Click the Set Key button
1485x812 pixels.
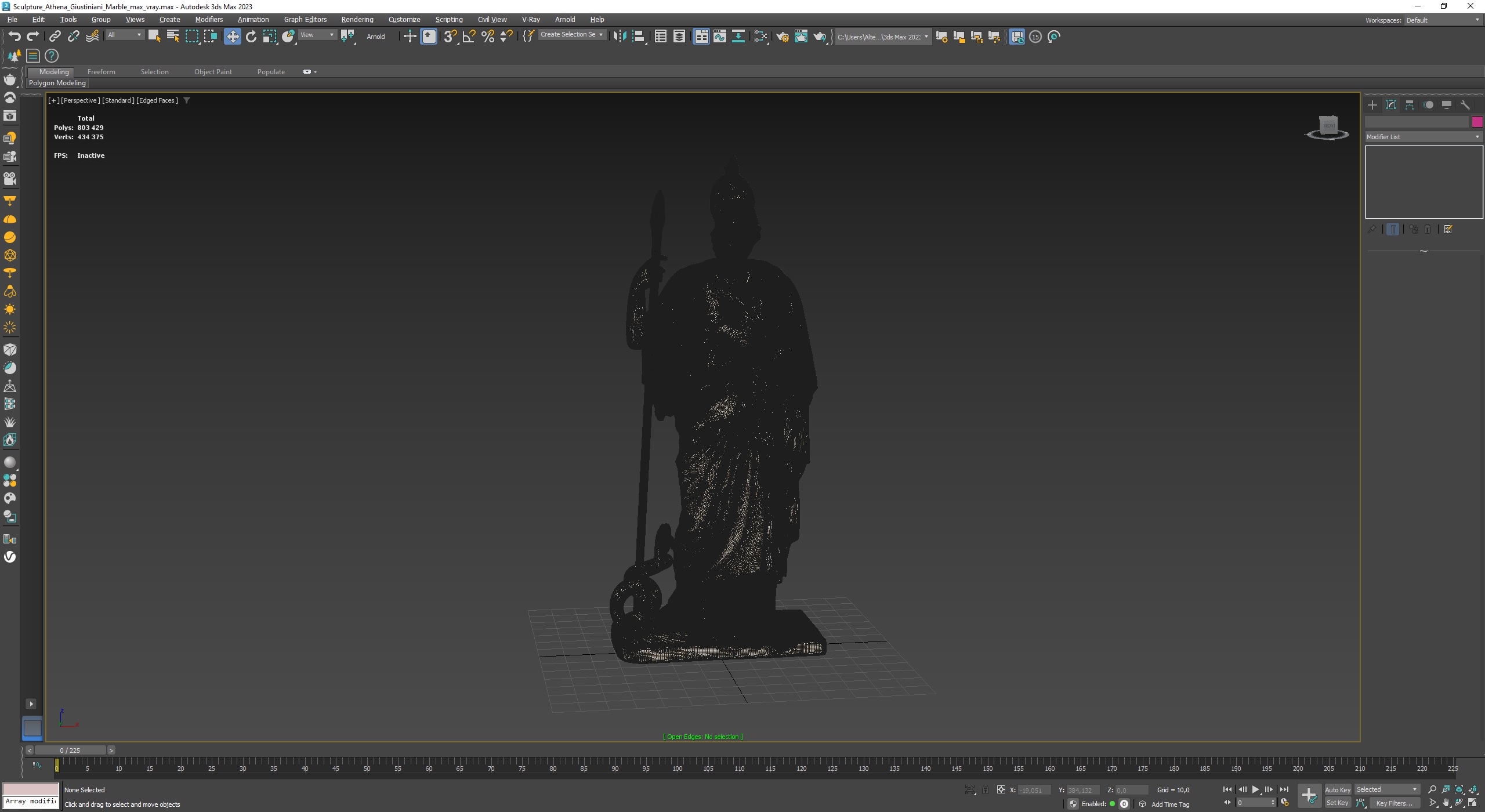(x=1337, y=803)
